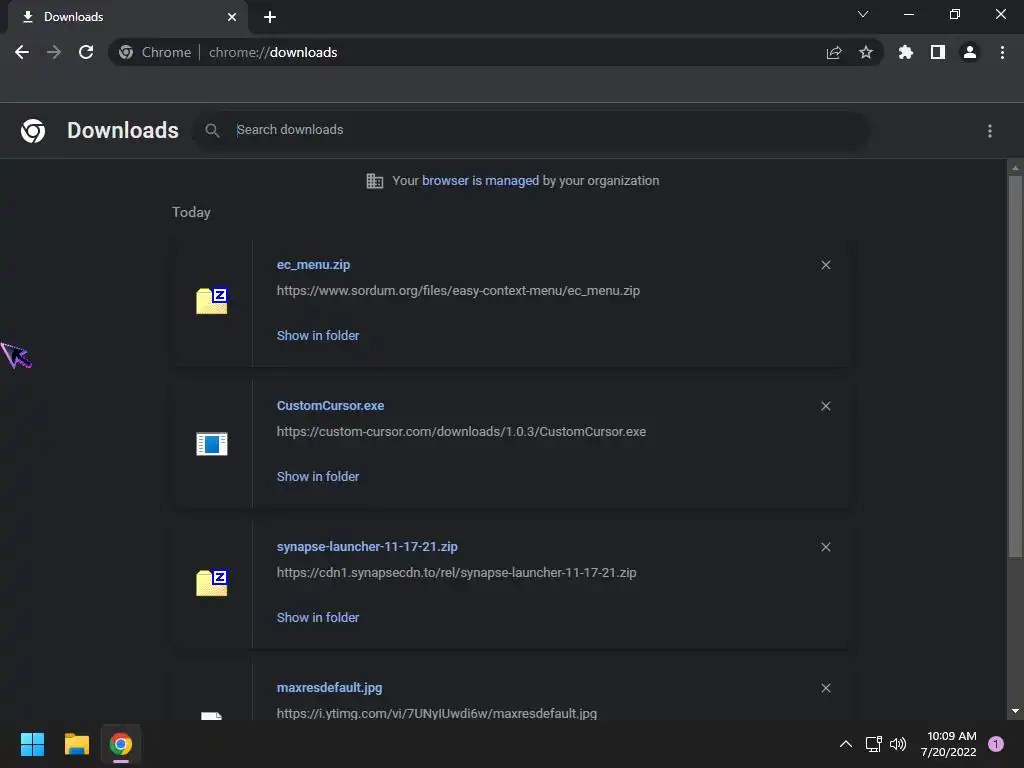Remove ec_menu.zip from the list
Screen dimensions: 1024x768
826,265
